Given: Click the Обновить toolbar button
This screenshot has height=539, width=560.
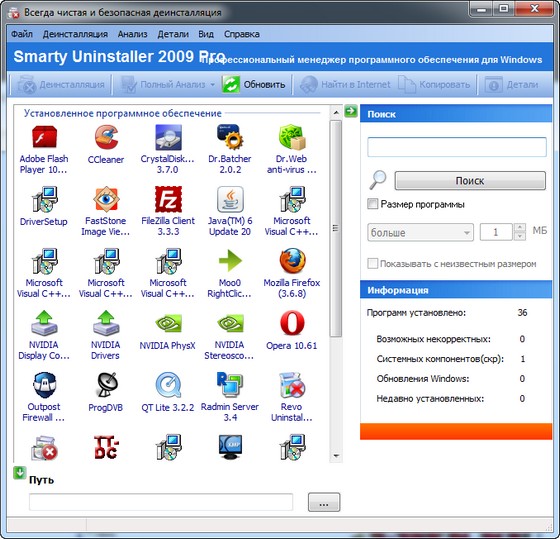Looking at the screenshot, I should 254,85.
